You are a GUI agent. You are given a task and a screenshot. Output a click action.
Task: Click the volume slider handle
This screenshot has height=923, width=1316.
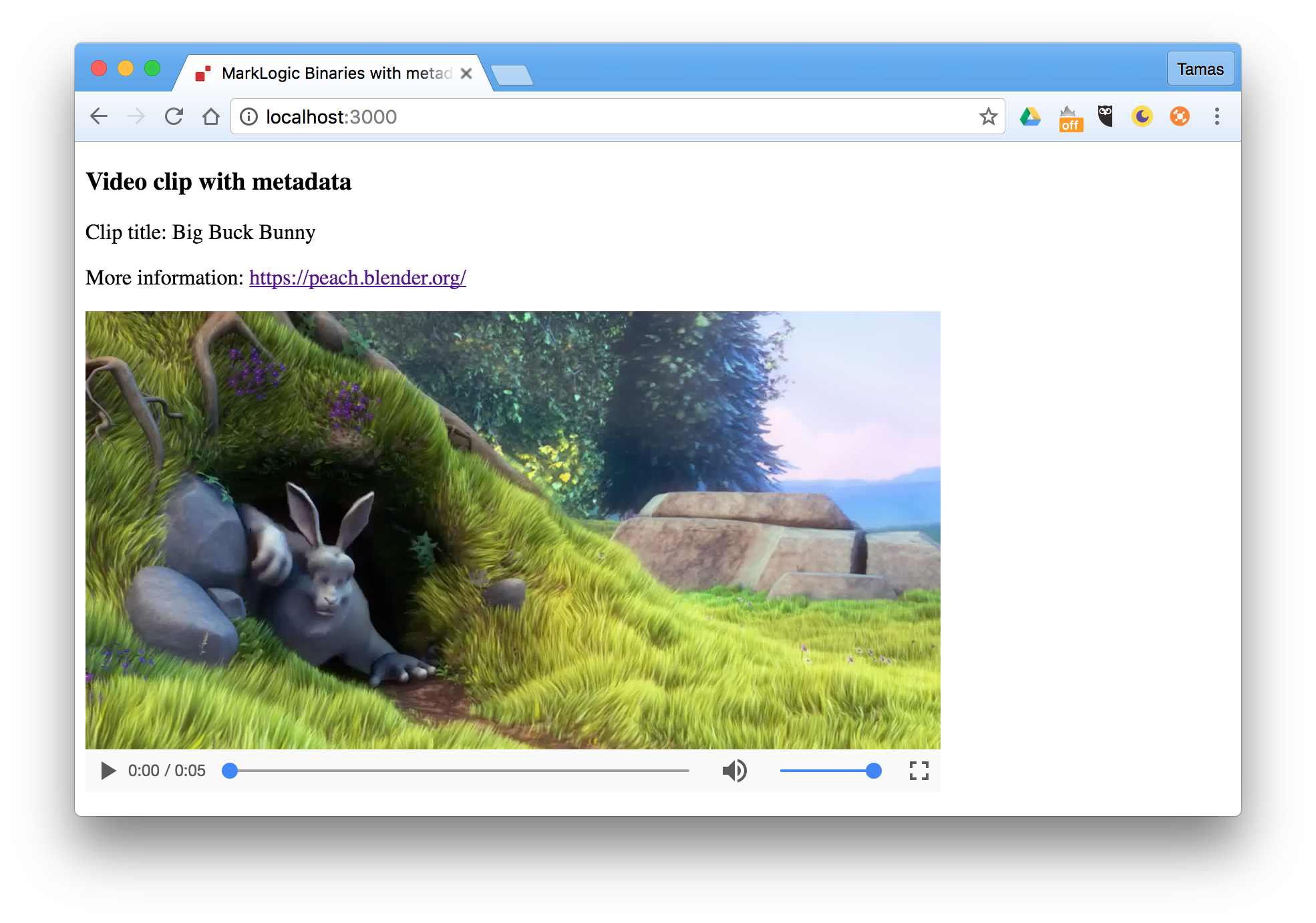[x=873, y=771]
